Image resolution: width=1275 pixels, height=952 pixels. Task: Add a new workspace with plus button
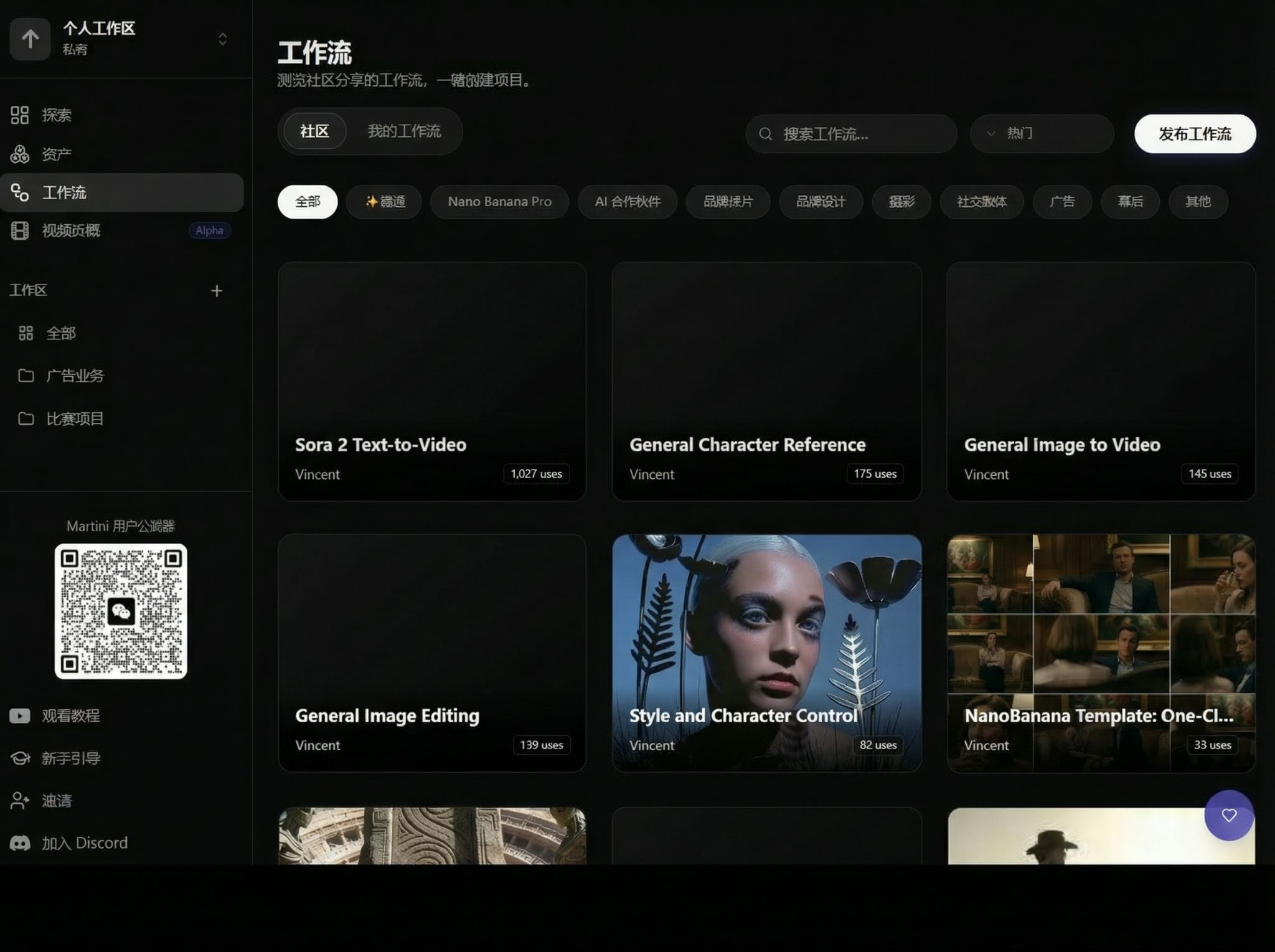[x=217, y=290]
